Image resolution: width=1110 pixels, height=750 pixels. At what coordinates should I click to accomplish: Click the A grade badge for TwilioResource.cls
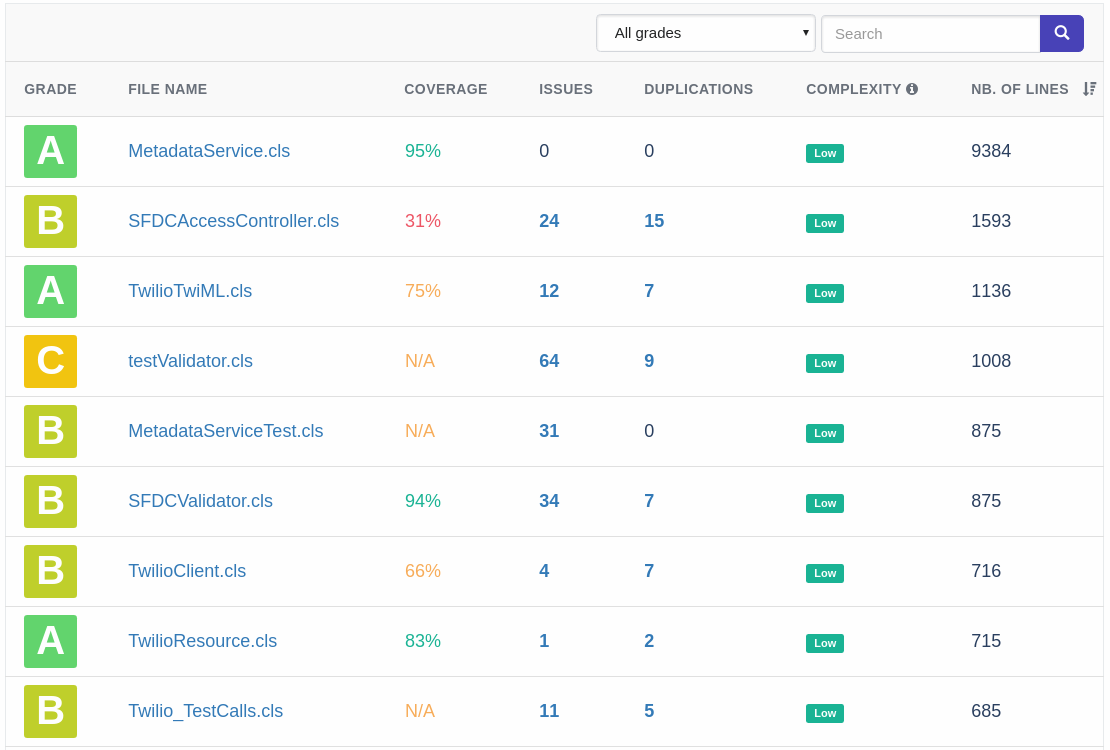pos(50,642)
